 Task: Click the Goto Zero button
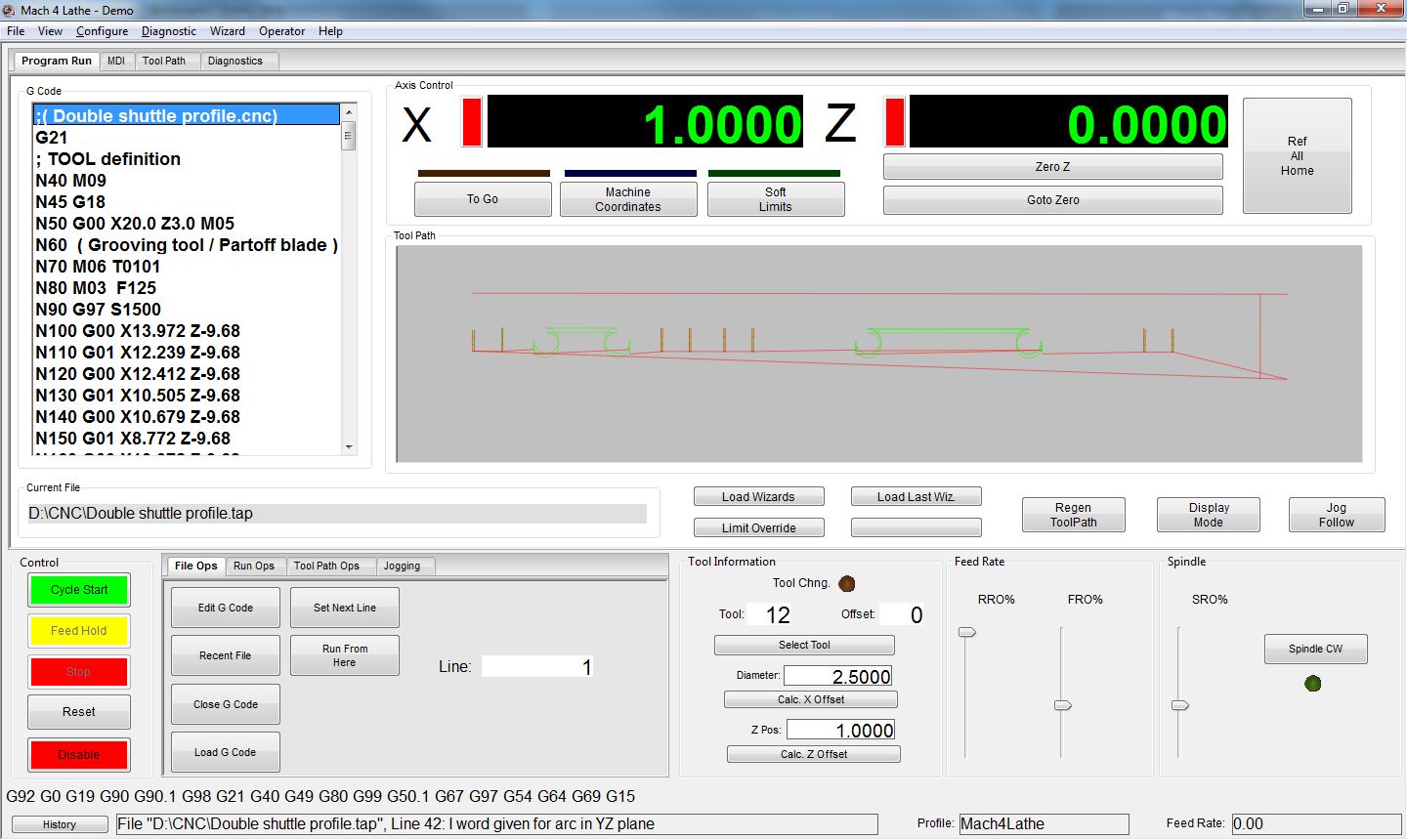coord(1053,200)
